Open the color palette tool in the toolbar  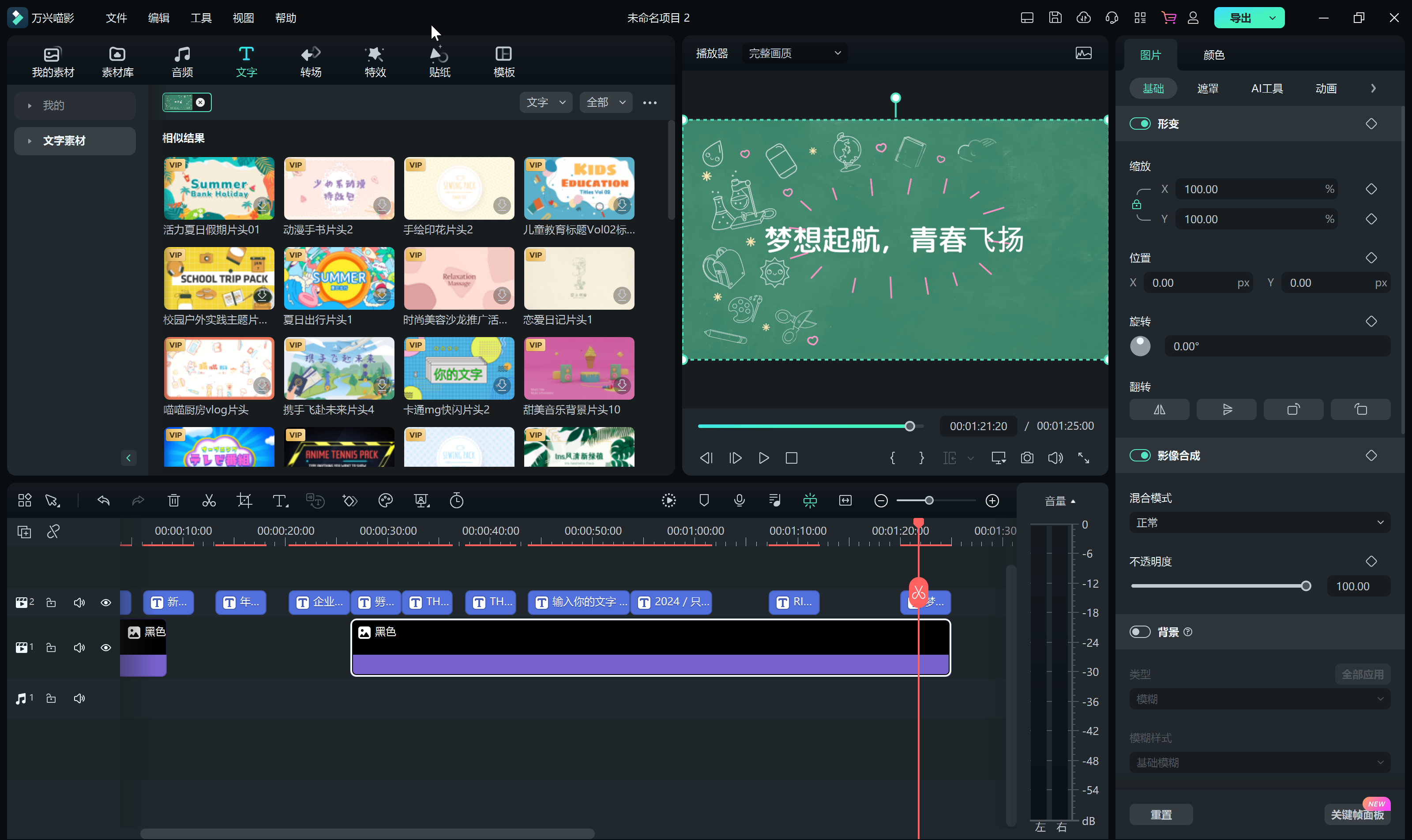386,500
